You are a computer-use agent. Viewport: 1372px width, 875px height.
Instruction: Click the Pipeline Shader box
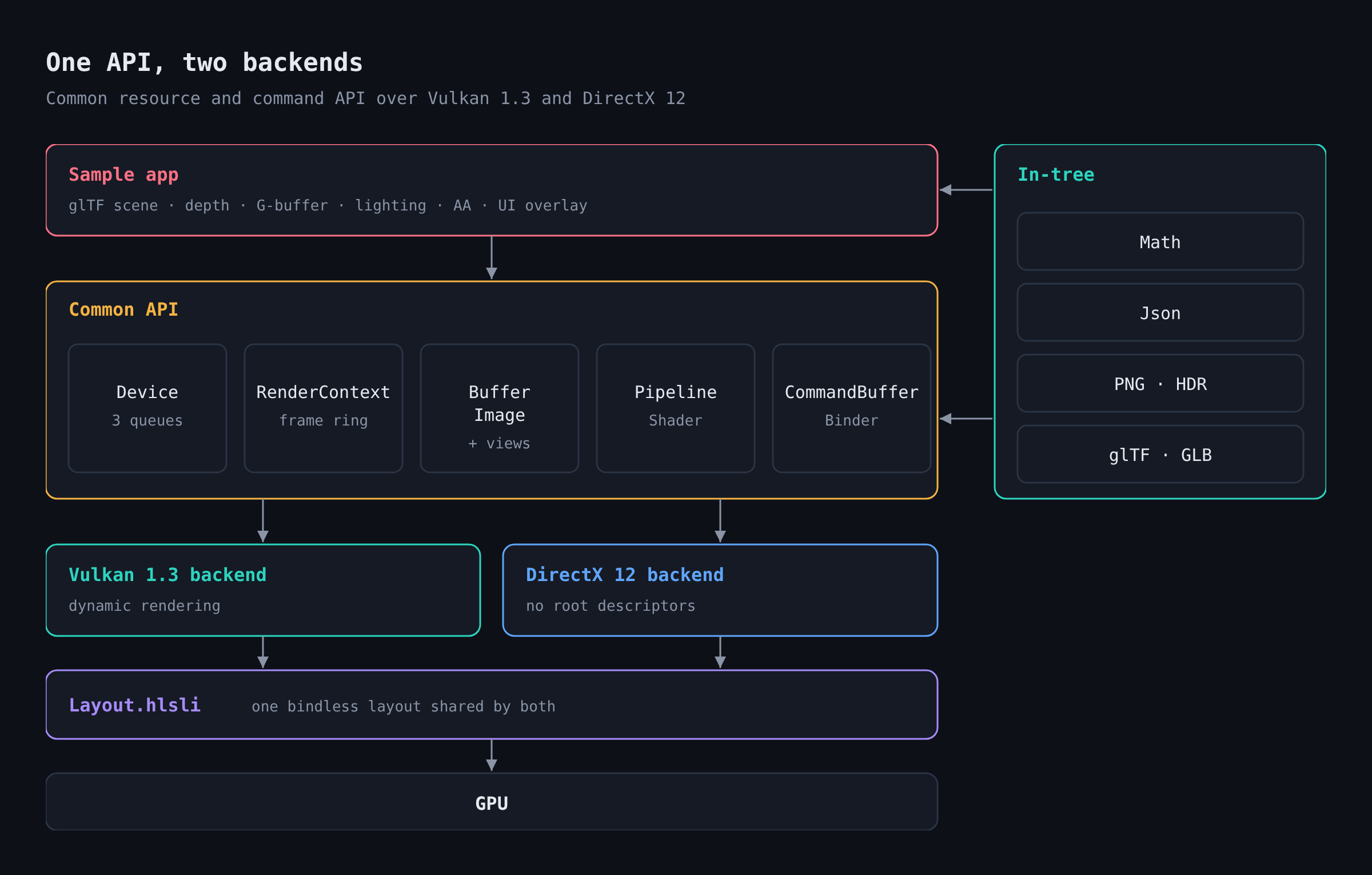676,408
